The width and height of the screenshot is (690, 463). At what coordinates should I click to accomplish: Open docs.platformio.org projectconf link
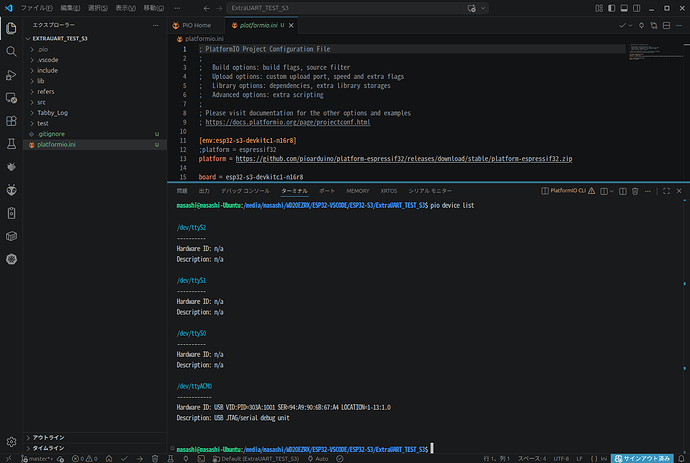click(x=288, y=122)
